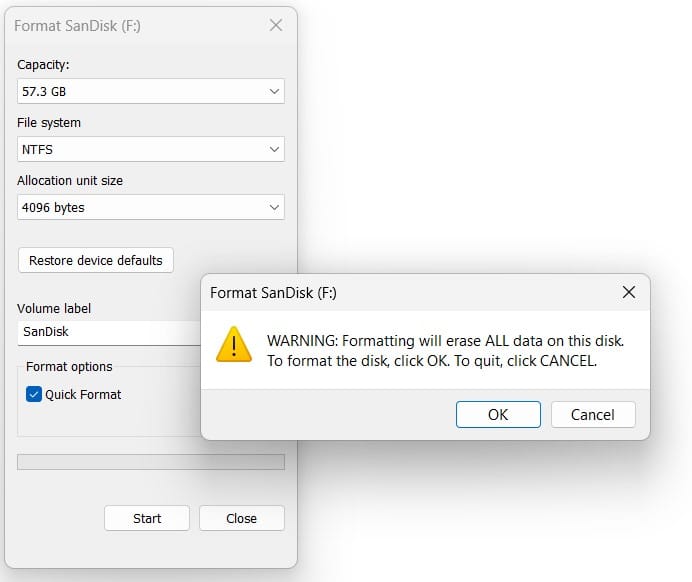Close the warning dialog with its X
The width and height of the screenshot is (692, 582).
pyautogui.click(x=628, y=293)
